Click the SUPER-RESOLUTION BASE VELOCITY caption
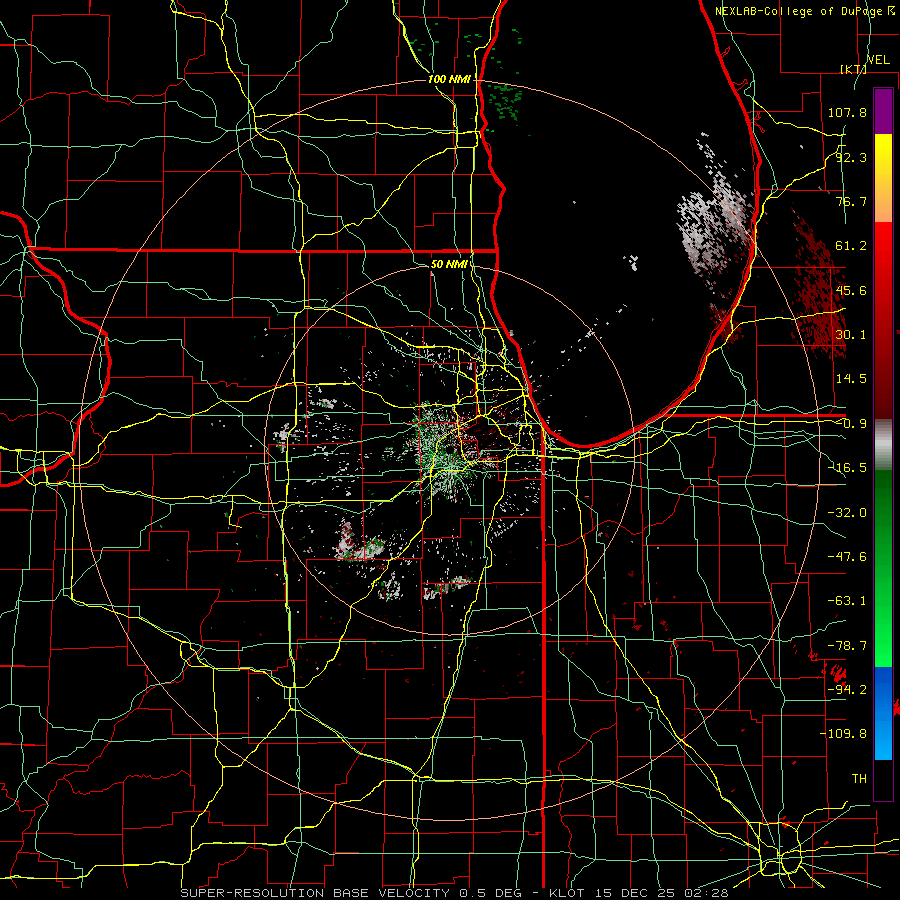 coord(315,893)
